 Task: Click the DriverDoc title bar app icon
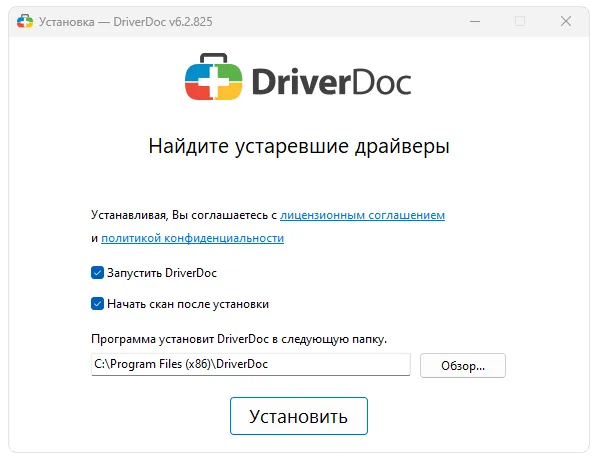pyautogui.click(x=25, y=21)
